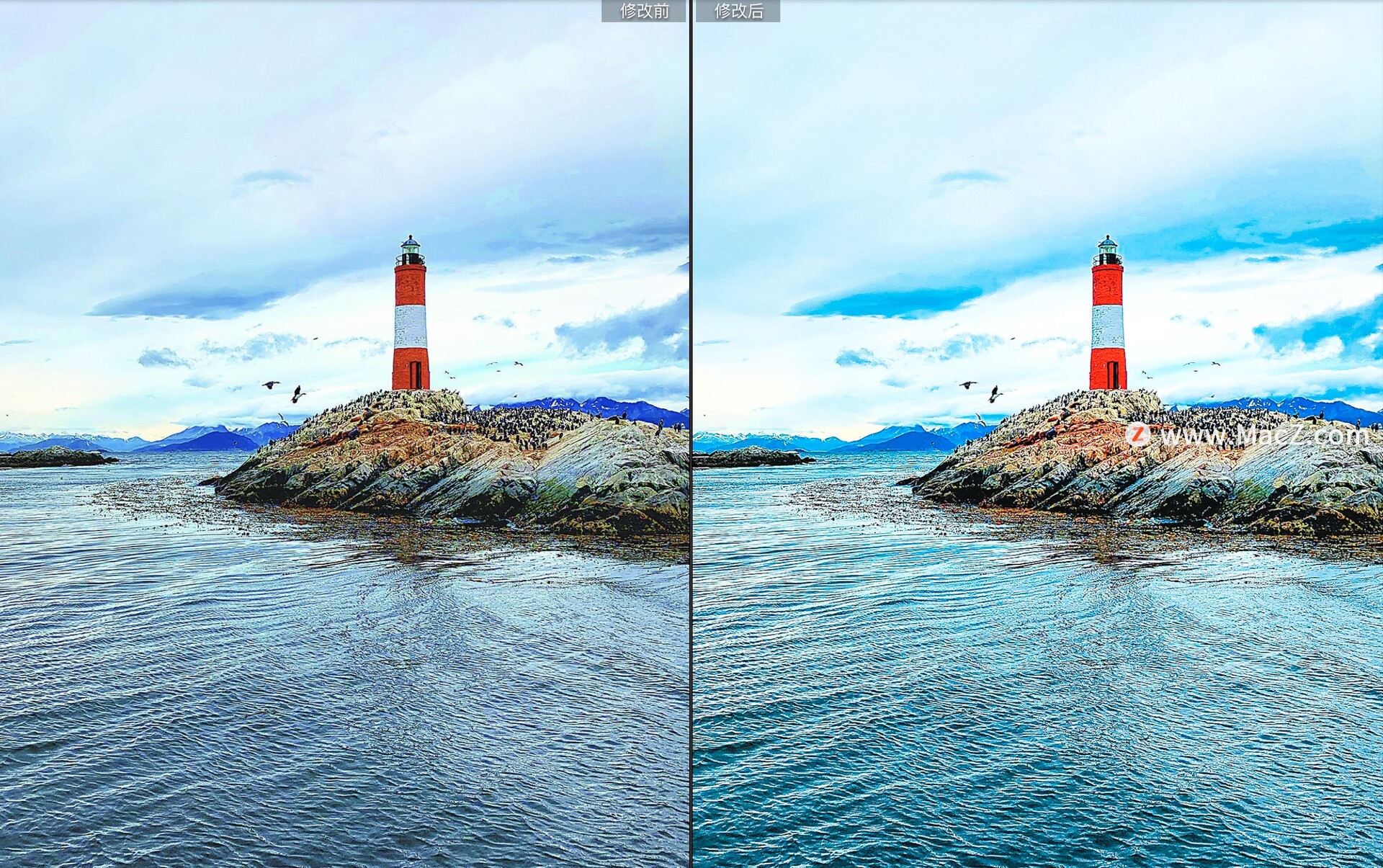The image size is (1383, 868).
Task: Click the lighthouse in the before image
Action: click(x=411, y=317)
